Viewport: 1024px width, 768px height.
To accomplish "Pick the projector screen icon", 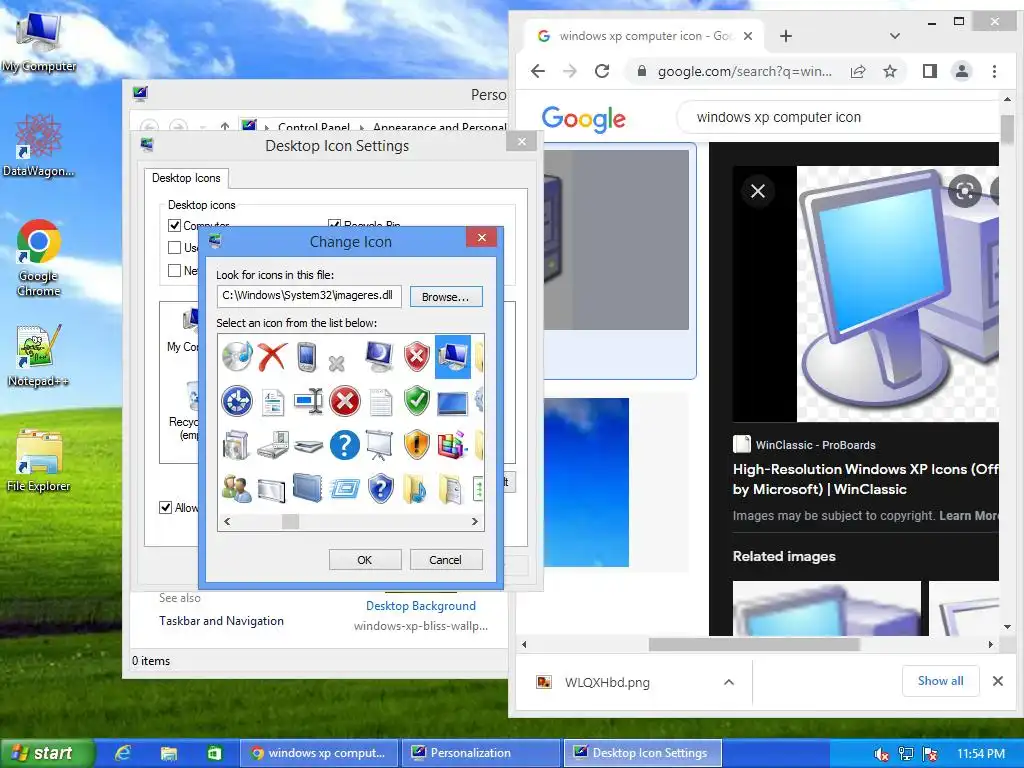I will click(x=380, y=445).
